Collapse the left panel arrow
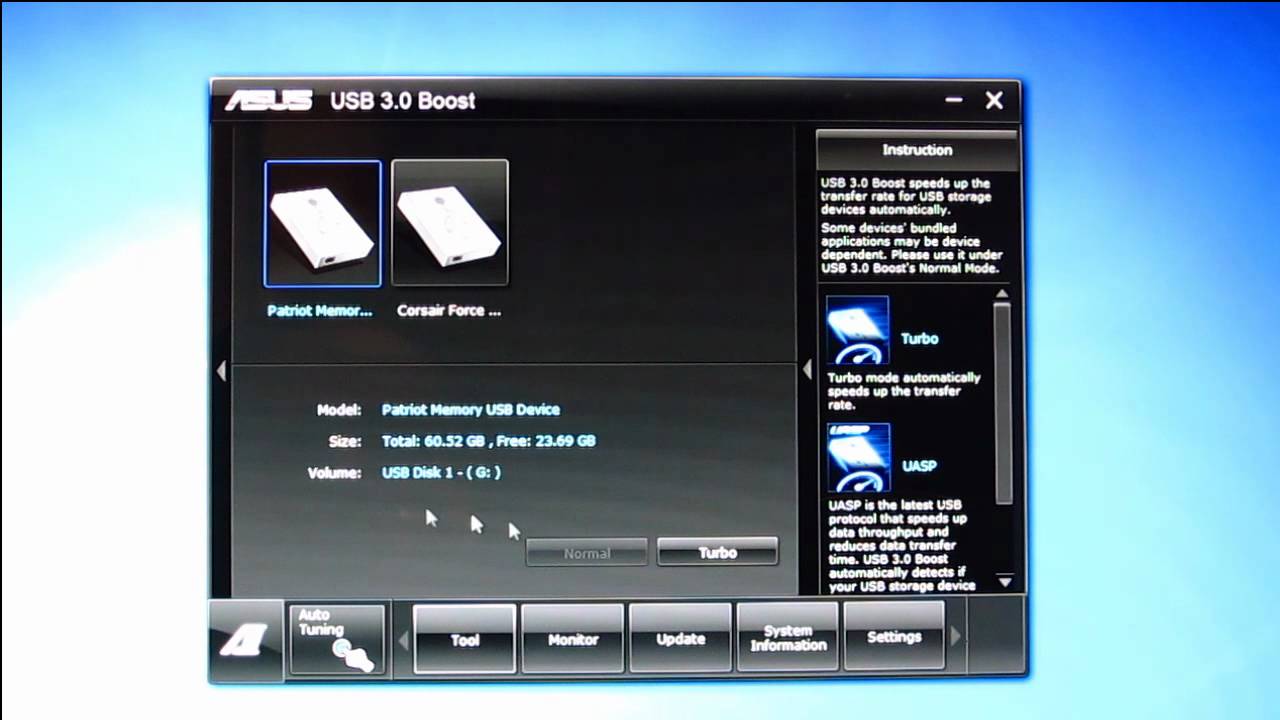1280x720 pixels. (221, 371)
